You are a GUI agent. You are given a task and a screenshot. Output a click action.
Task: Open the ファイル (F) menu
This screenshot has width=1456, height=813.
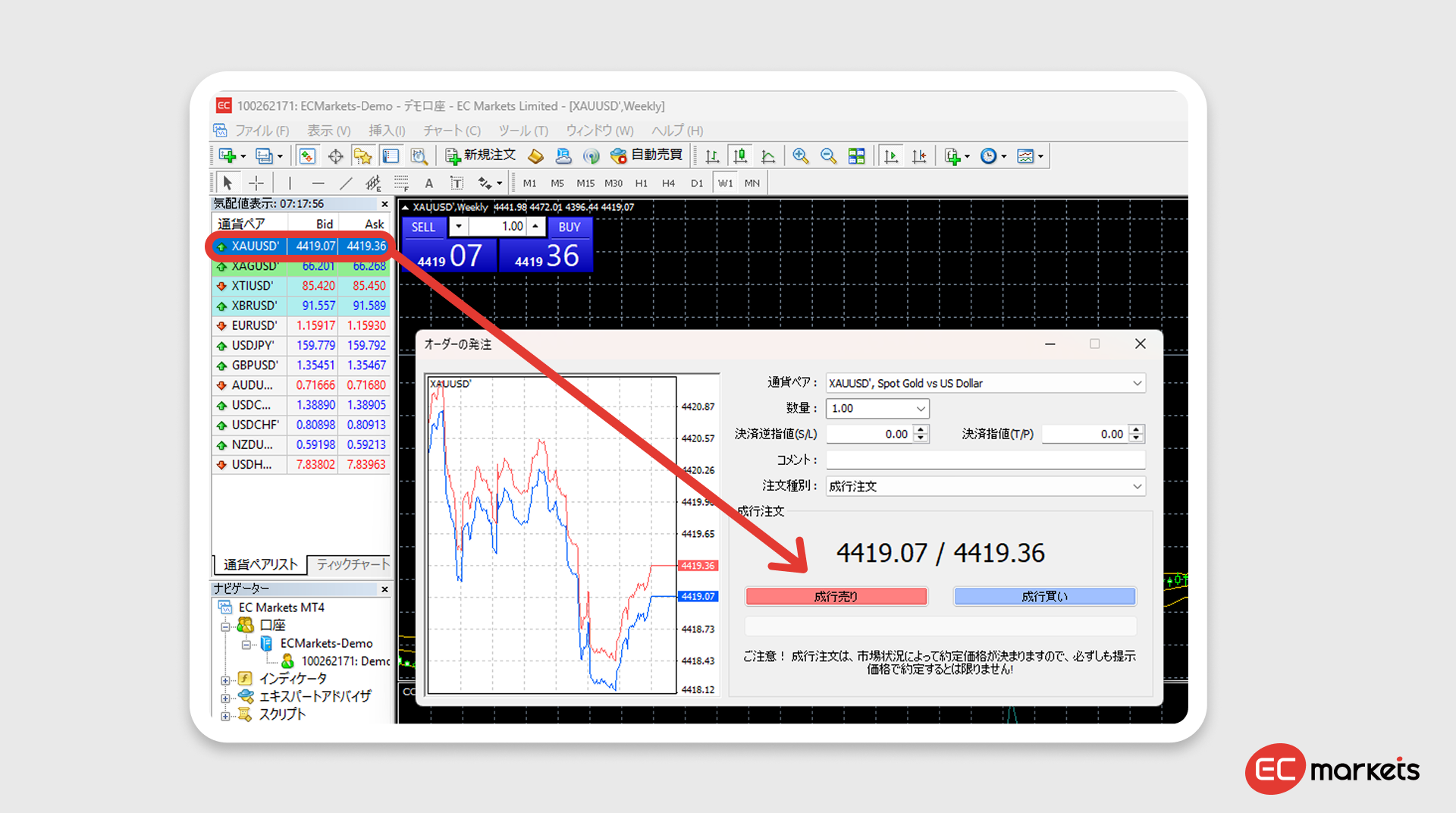click(x=262, y=130)
